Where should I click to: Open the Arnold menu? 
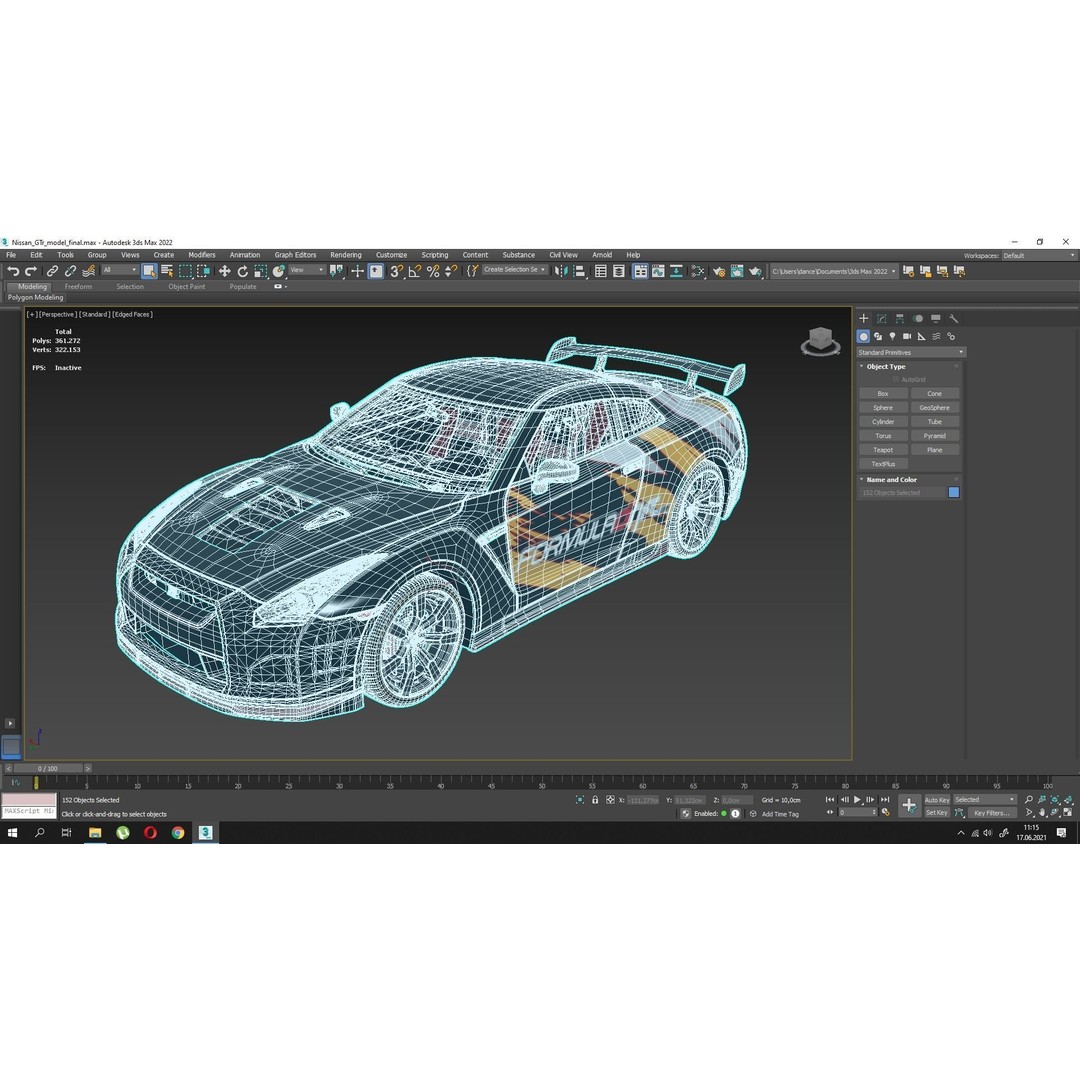point(602,255)
